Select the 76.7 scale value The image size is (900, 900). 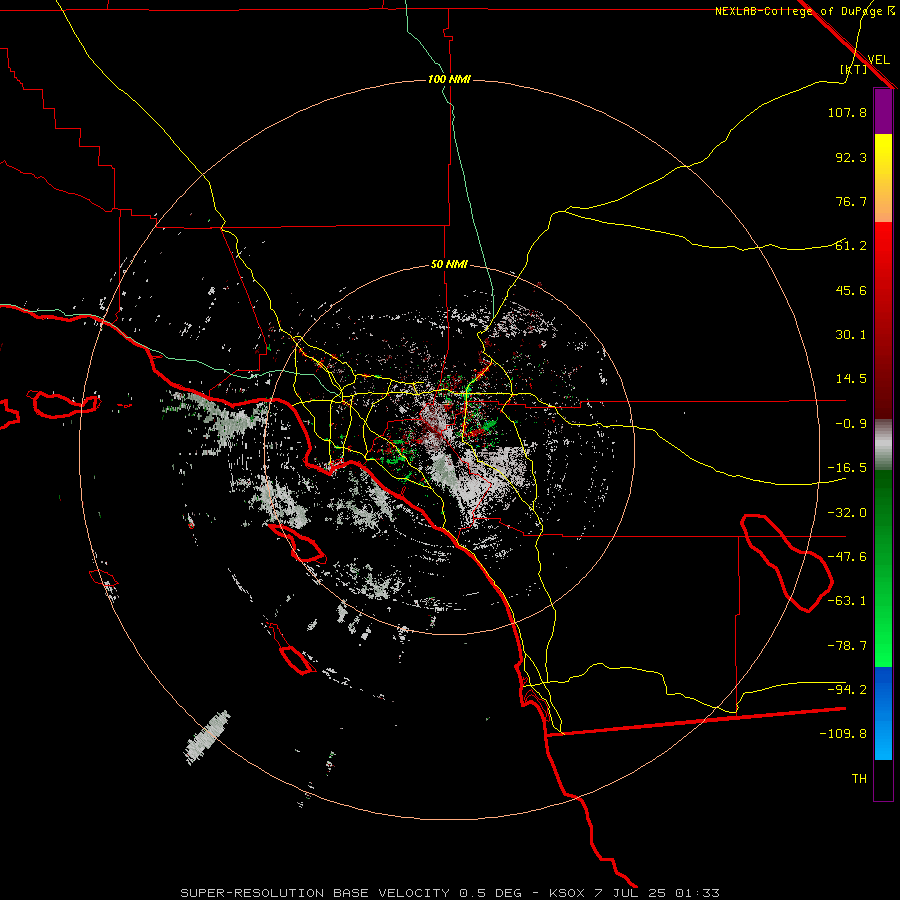[x=851, y=201]
